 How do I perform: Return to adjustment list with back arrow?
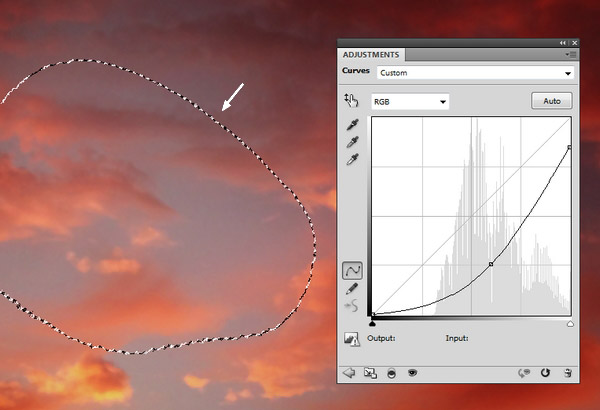(350, 373)
